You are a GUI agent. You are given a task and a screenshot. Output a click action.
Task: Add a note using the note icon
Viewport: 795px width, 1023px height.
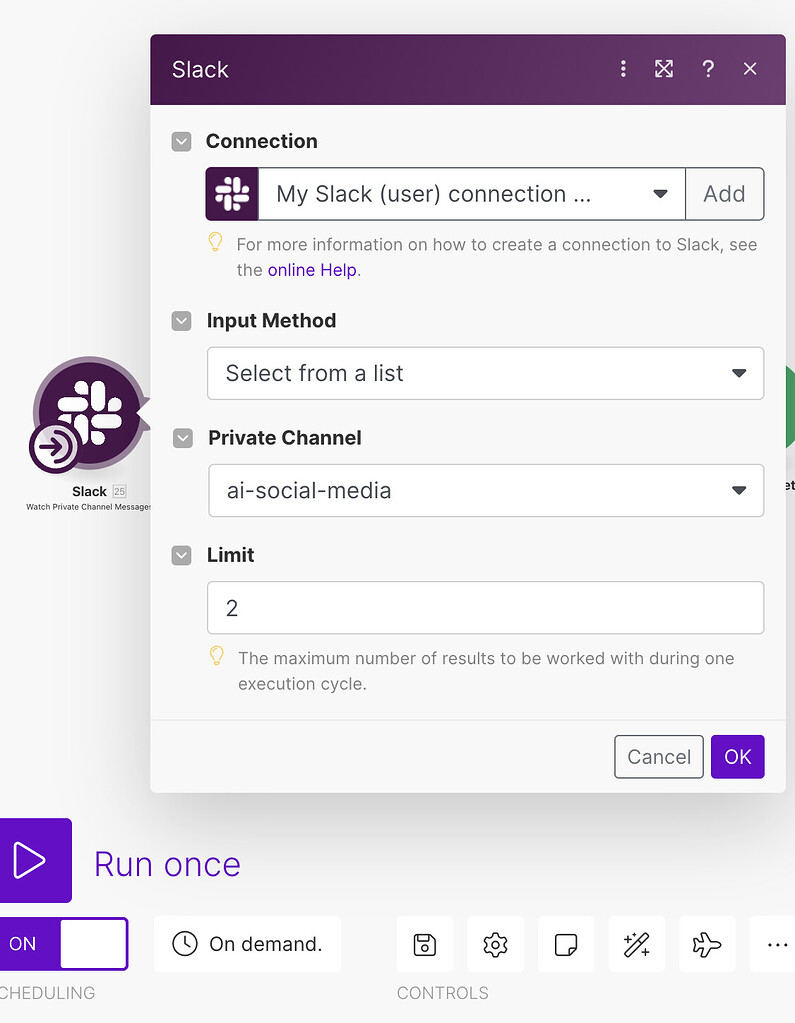tap(566, 943)
